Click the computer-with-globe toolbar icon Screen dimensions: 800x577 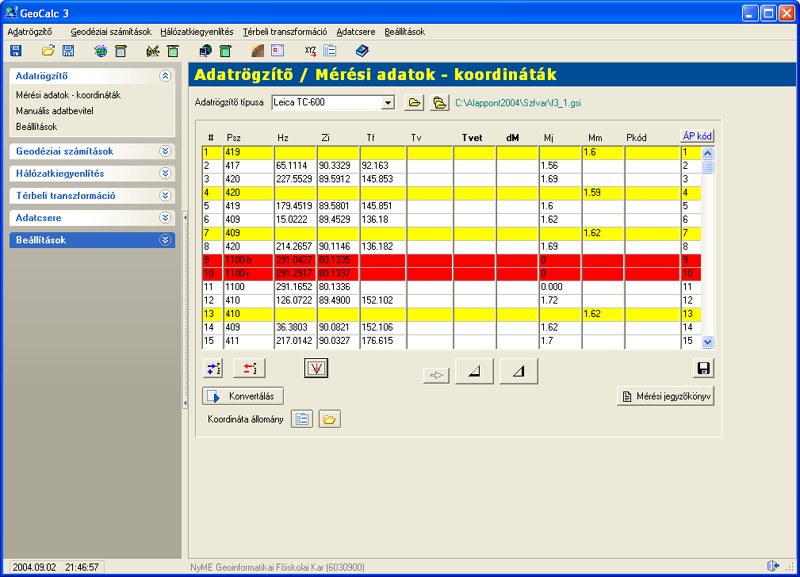coord(206,51)
